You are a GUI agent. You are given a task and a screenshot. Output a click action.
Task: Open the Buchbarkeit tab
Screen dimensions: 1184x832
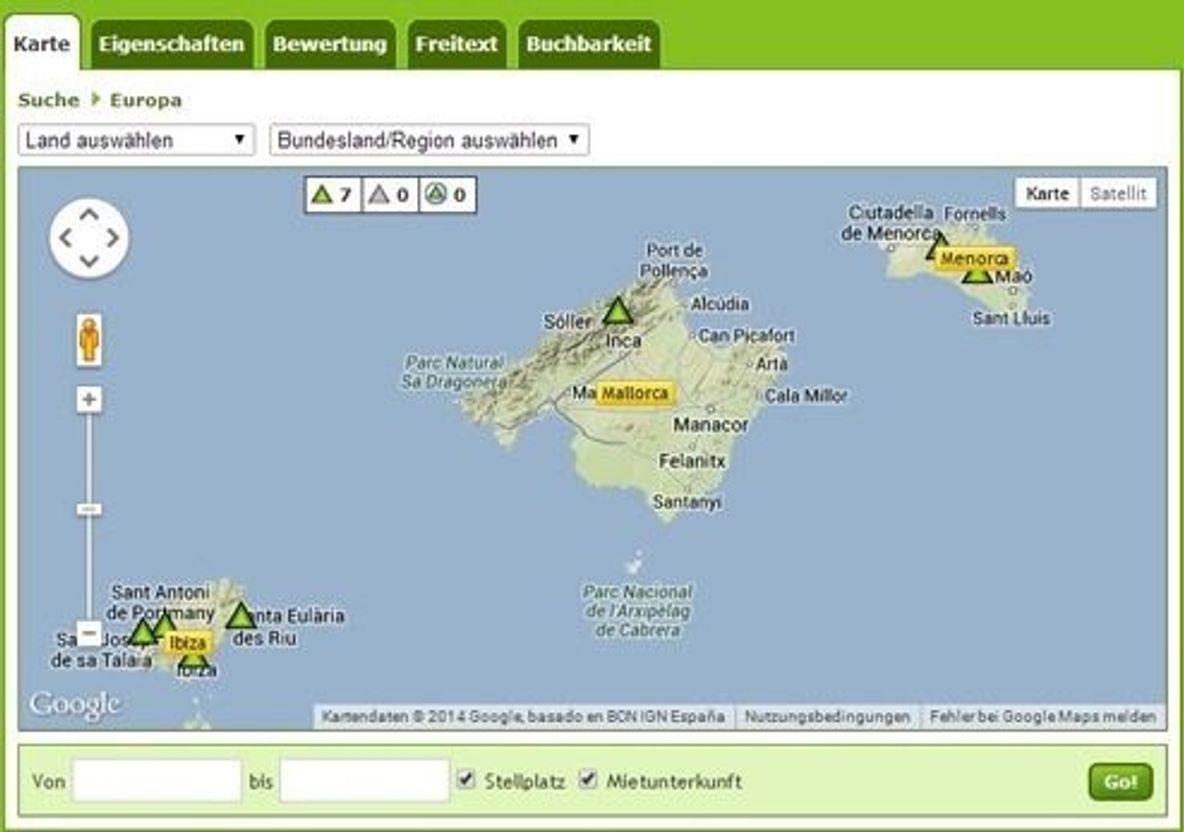point(588,44)
